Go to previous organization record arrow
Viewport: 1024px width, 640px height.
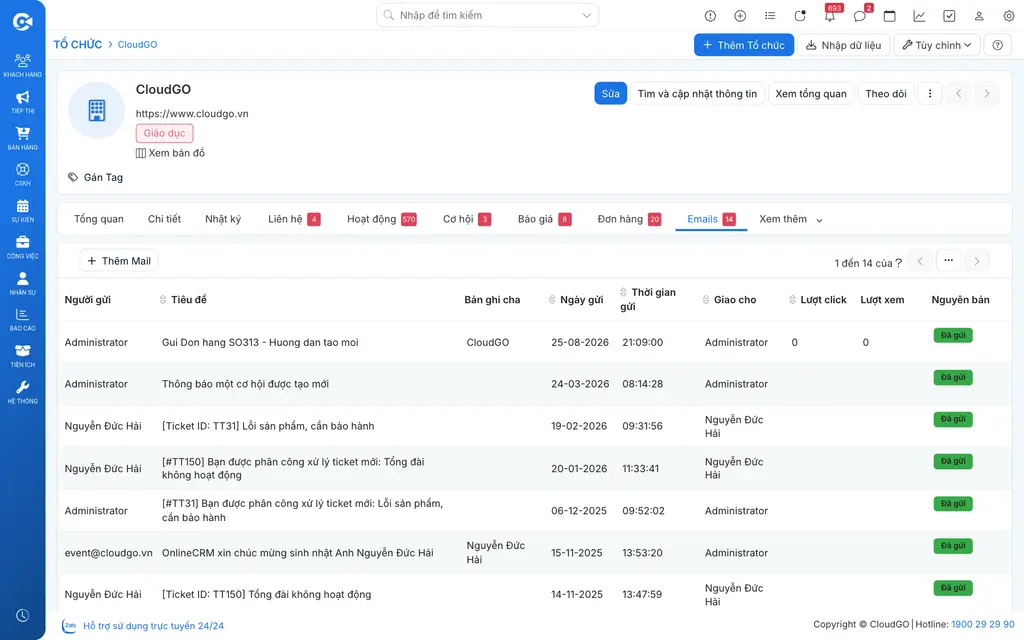(959, 93)
